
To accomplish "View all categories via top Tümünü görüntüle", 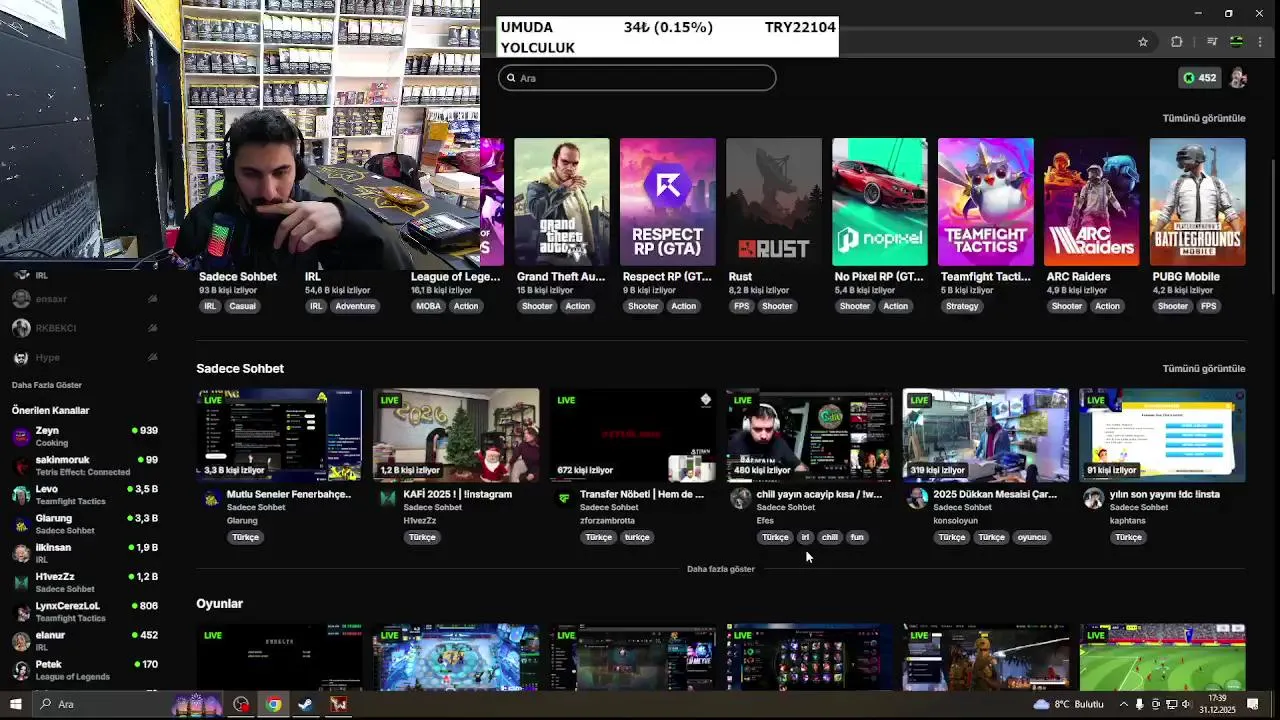I will [1203, 118].
